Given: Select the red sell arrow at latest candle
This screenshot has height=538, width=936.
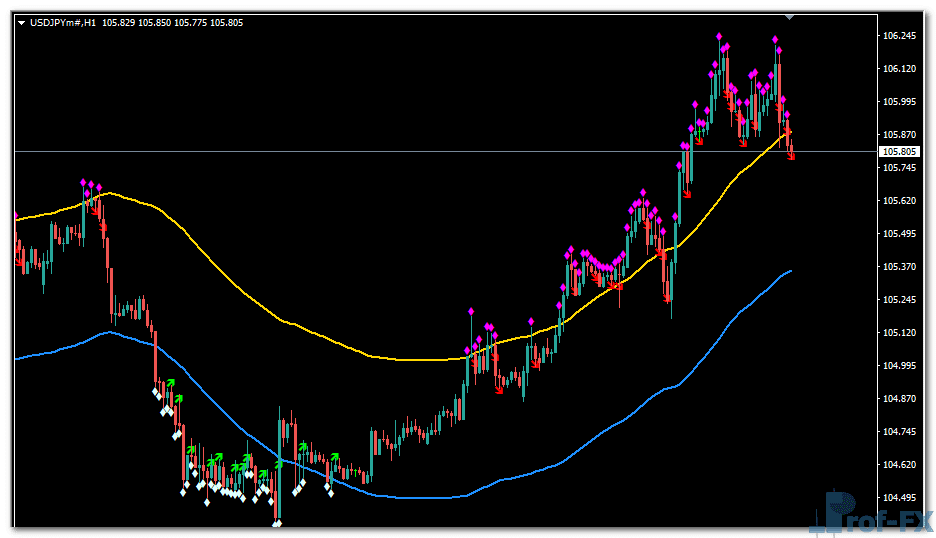Looking at the screenshot, I should point(792,154).
